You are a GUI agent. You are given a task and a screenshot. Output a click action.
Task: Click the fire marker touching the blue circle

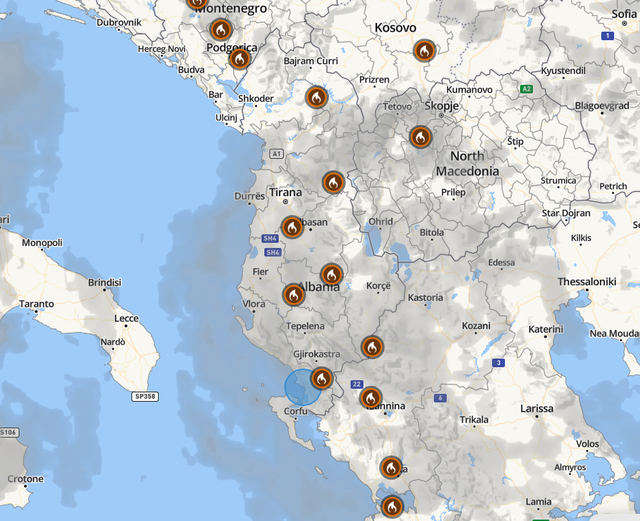[321, 378]
